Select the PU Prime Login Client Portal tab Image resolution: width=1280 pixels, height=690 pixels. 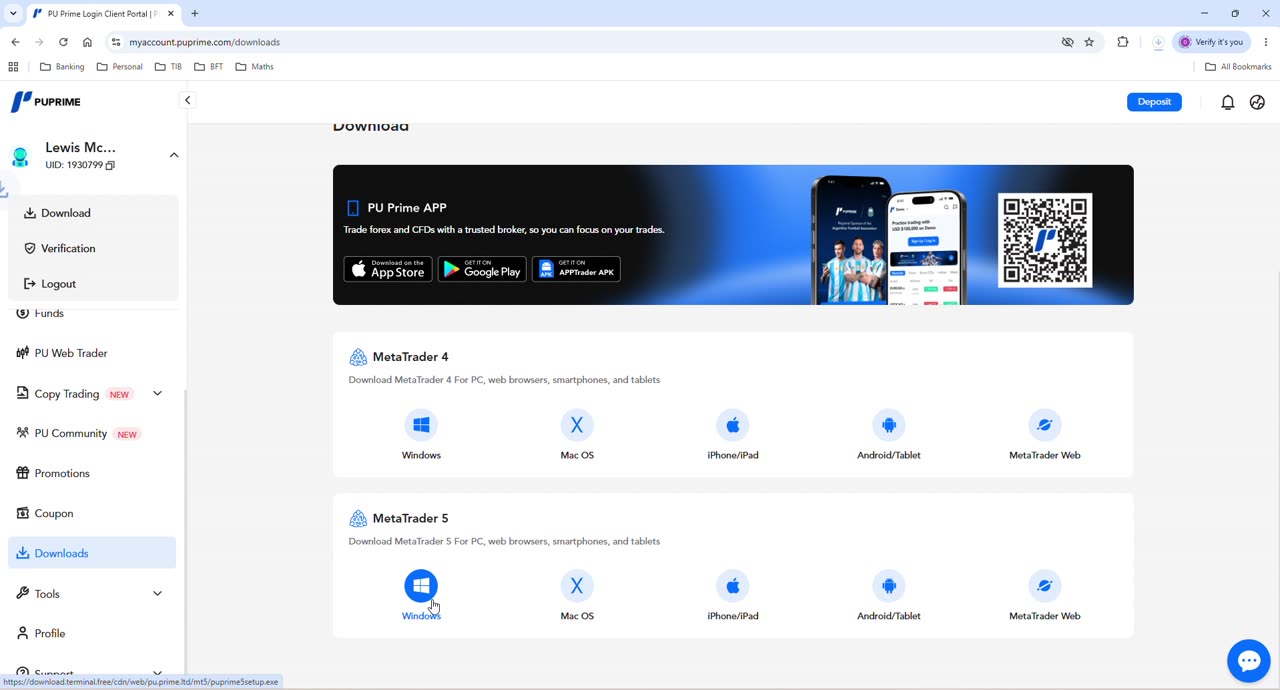95,14
